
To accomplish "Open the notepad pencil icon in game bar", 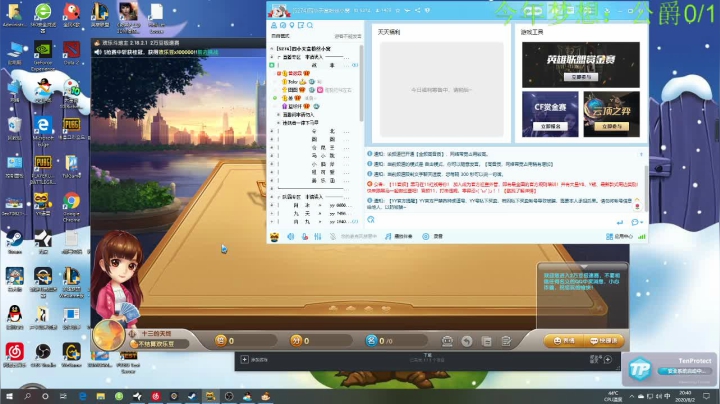I will click(506, 341).
